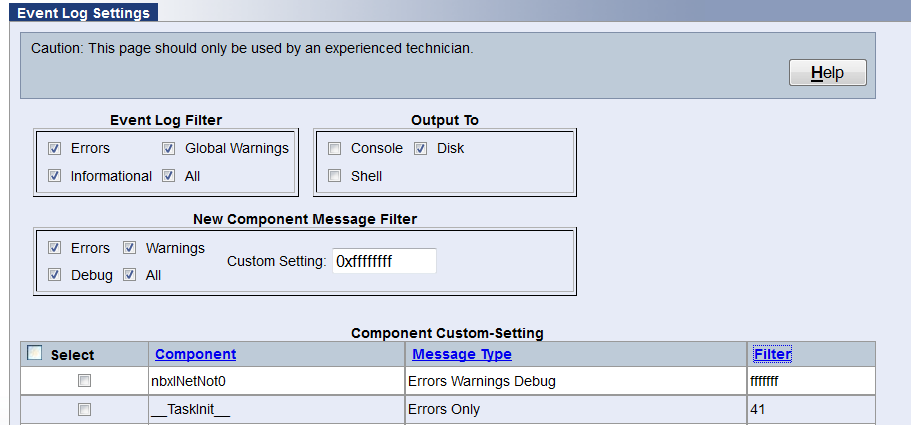The width and height of the screenshot is (911, 425).
Task: Enable Console output checkbox
Action: coord(335,149)
